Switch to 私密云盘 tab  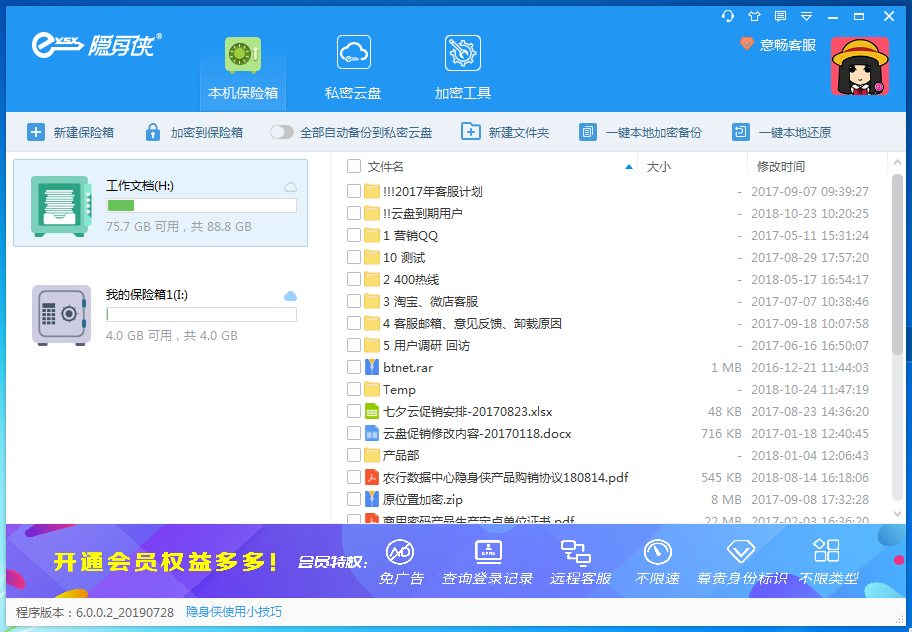[x=353, y=68]
